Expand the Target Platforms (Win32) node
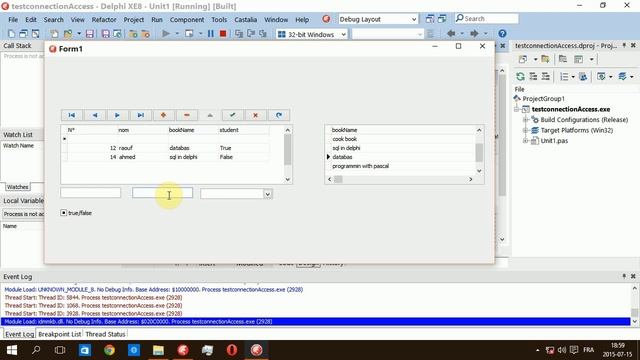 click(x=526, y=130)
